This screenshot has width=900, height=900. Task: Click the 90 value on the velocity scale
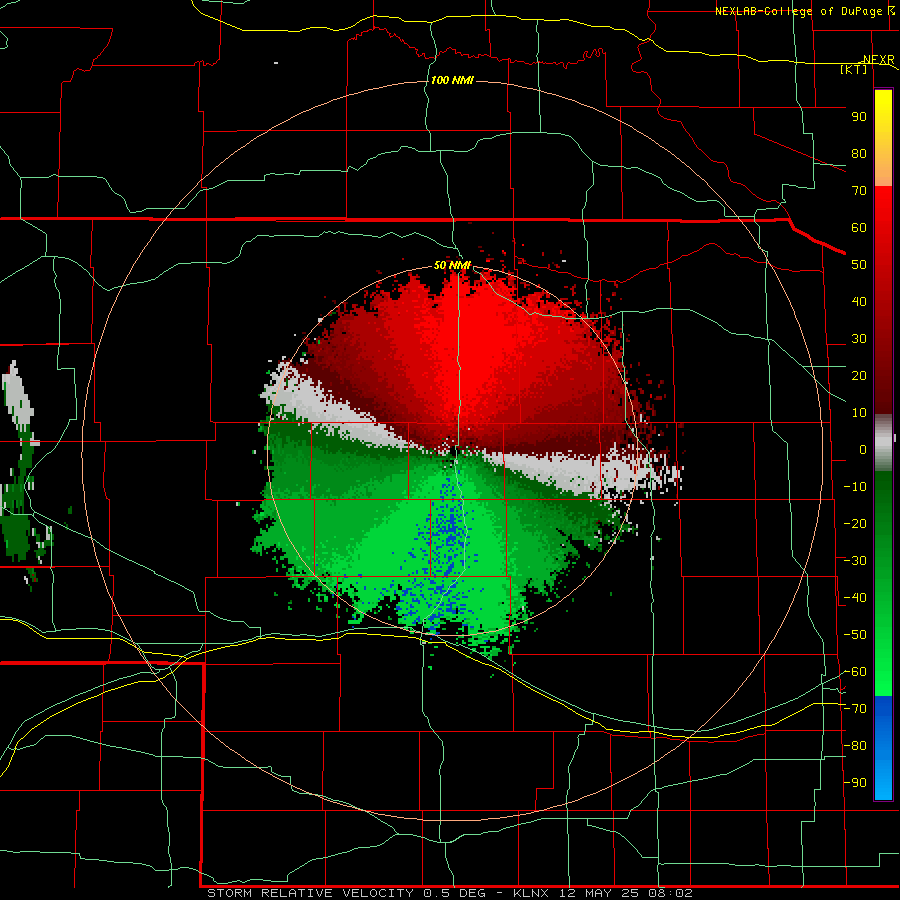point(859,117)
